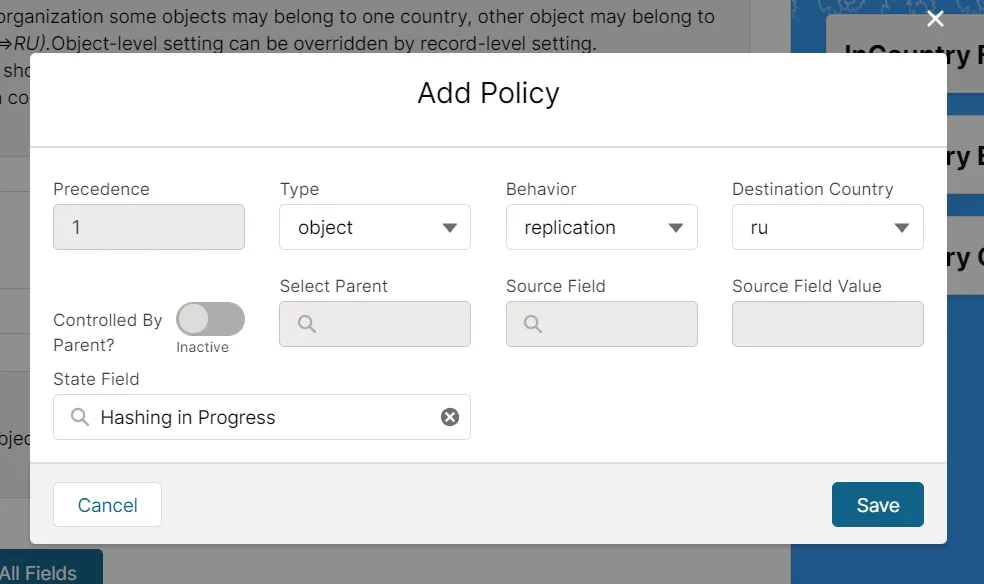Open the Behavior dropdown showing replication

tap(601, 227)
